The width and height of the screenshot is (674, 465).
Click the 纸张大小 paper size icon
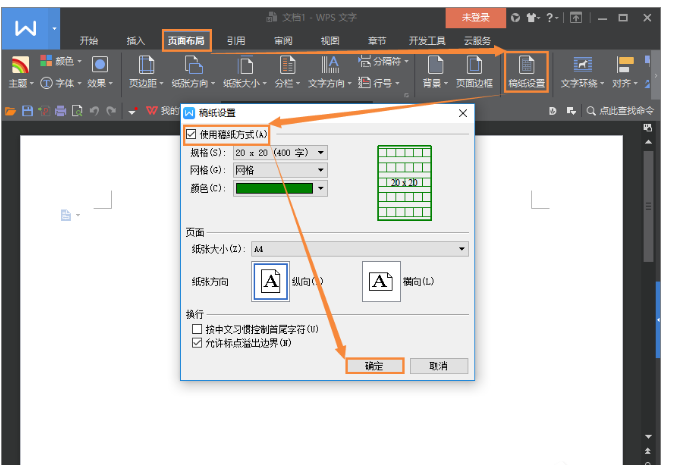coord(245,65)
